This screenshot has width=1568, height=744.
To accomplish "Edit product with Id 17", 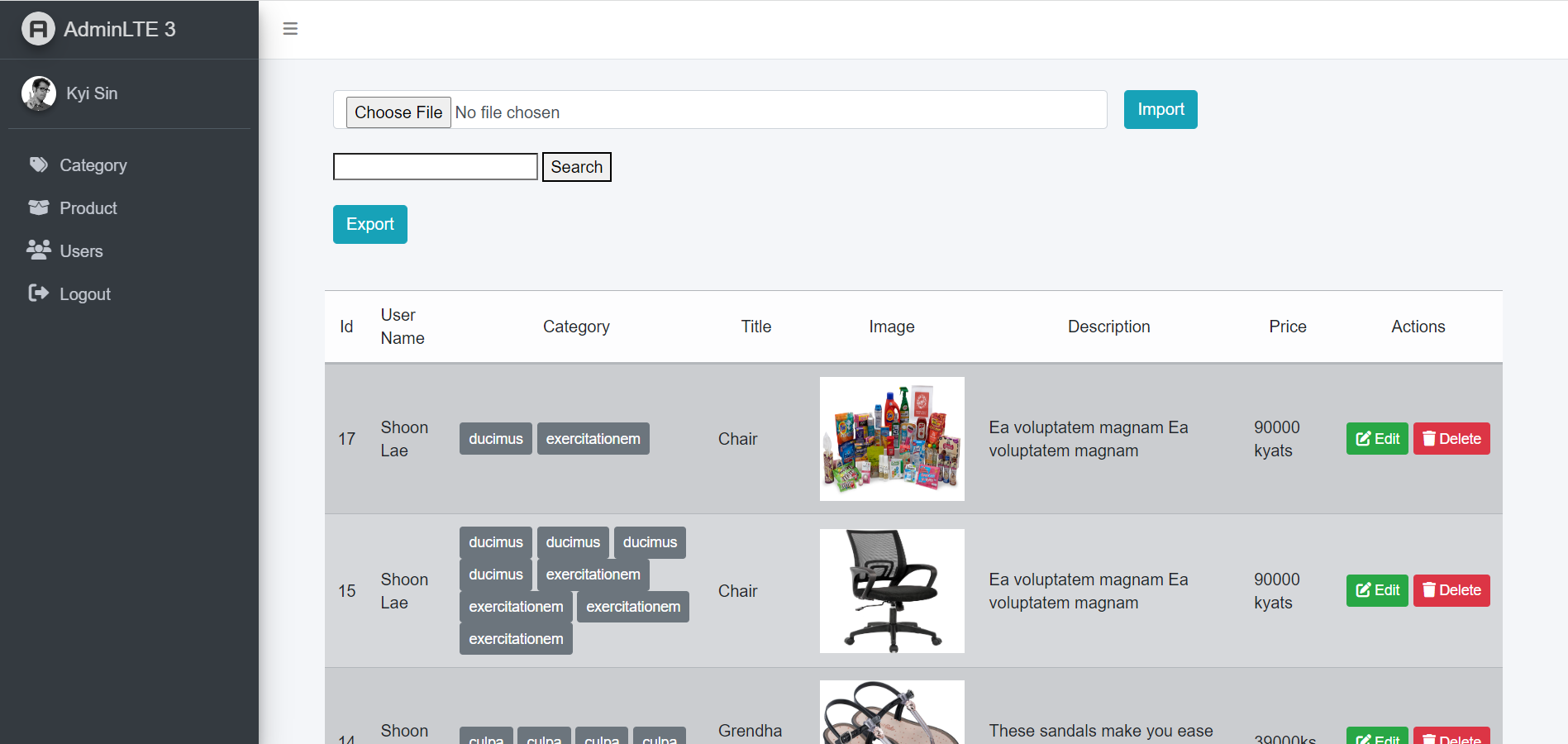I will click(1377, 439).
